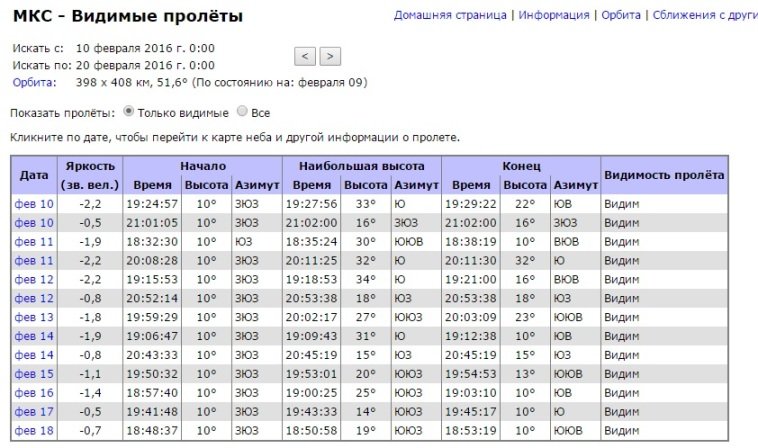Click the max-height value 34° for фев 12
The width and height of the screenshot is (758, 448).
365,279
